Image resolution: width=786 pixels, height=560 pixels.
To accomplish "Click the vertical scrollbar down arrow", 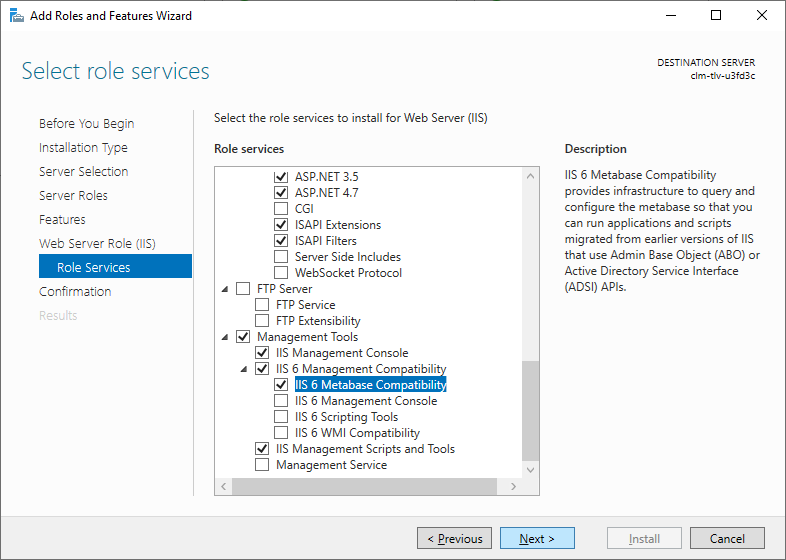I will [x=530, y=470].
